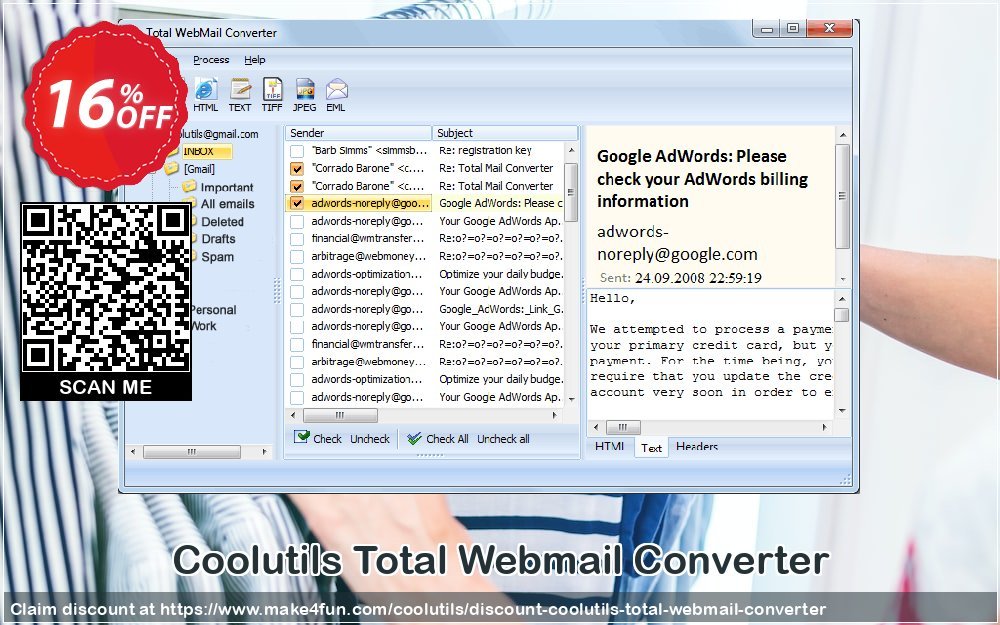Untick second Corrado Barone email checkbox
1000x625 pixels.
point(297,186)
